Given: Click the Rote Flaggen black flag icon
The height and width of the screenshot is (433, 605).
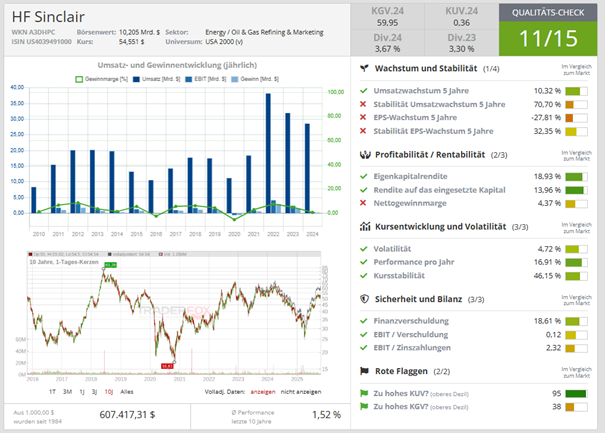Looking at the screenshot, I should pos(366,371).
